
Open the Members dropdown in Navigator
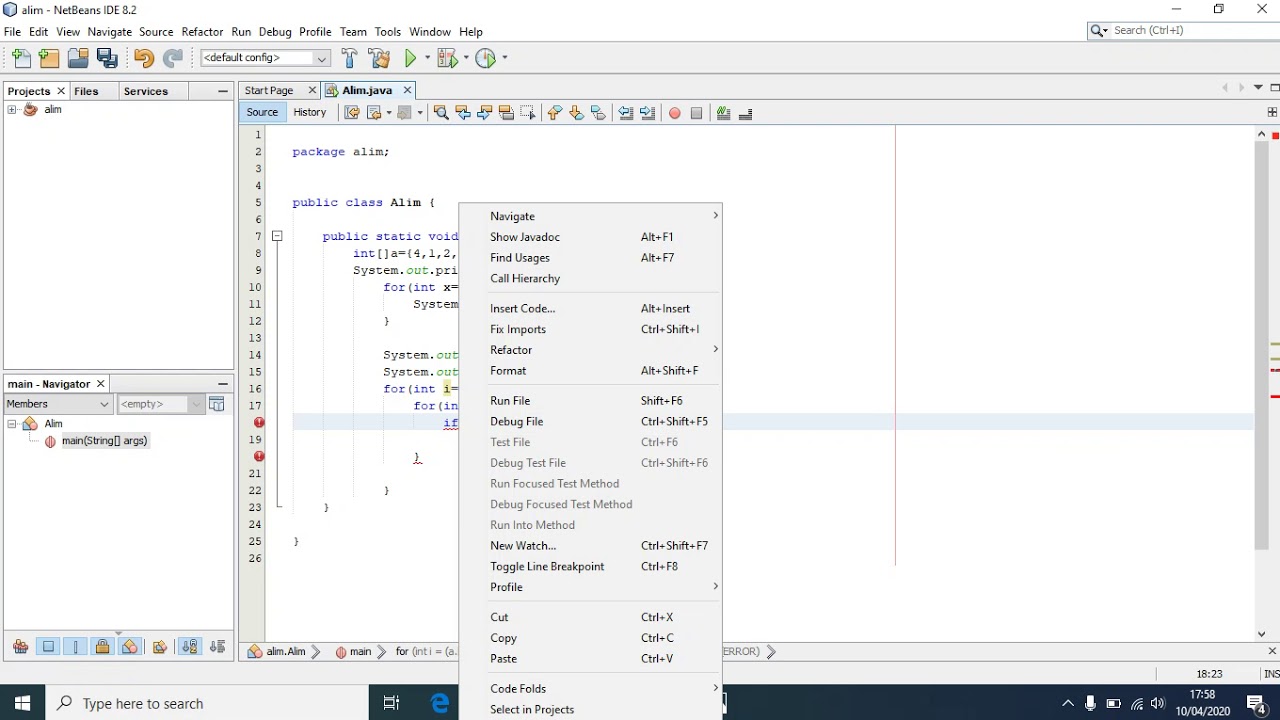(58, 404)
